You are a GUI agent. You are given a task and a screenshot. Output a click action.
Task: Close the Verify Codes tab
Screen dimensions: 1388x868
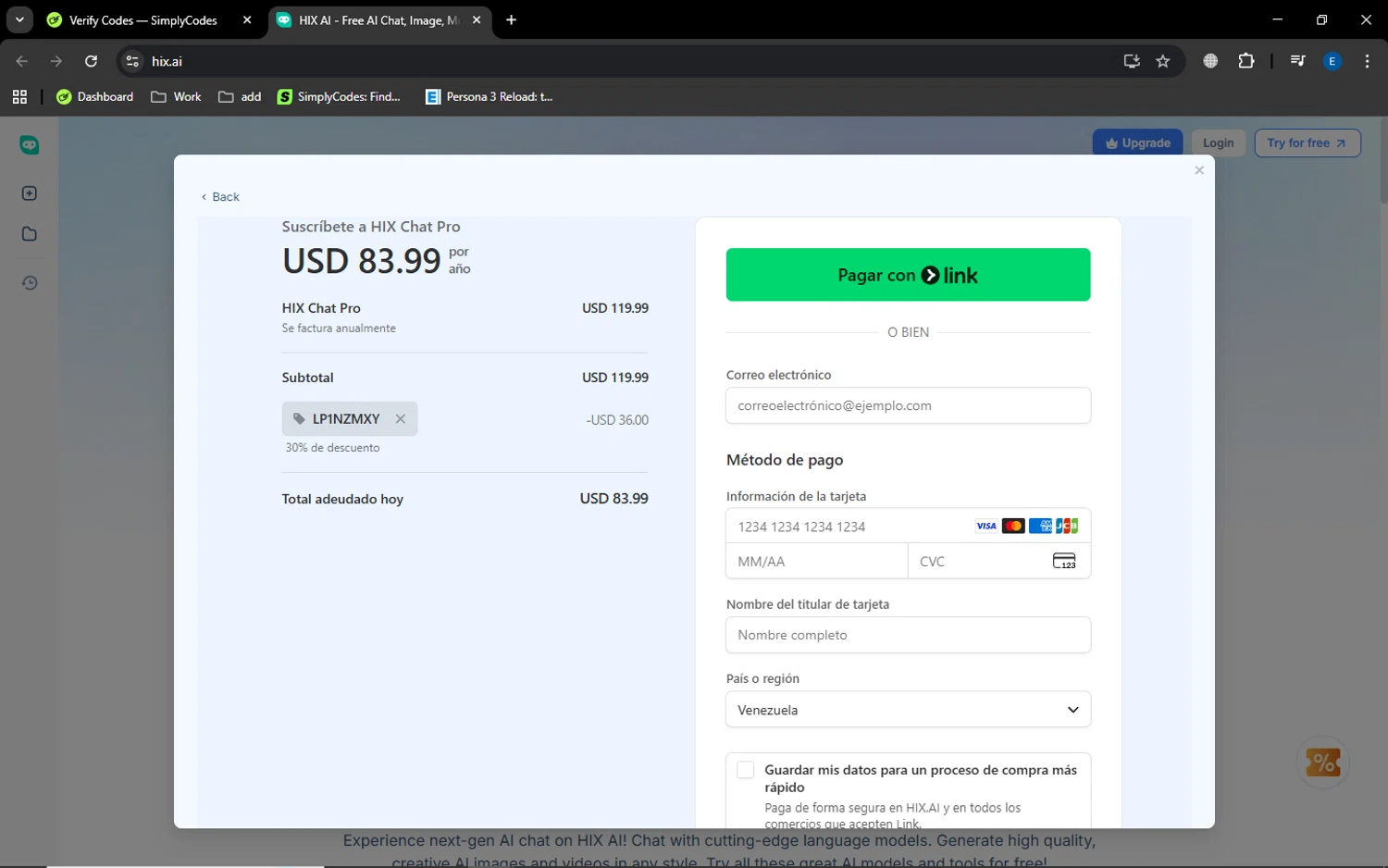(247, 19)
